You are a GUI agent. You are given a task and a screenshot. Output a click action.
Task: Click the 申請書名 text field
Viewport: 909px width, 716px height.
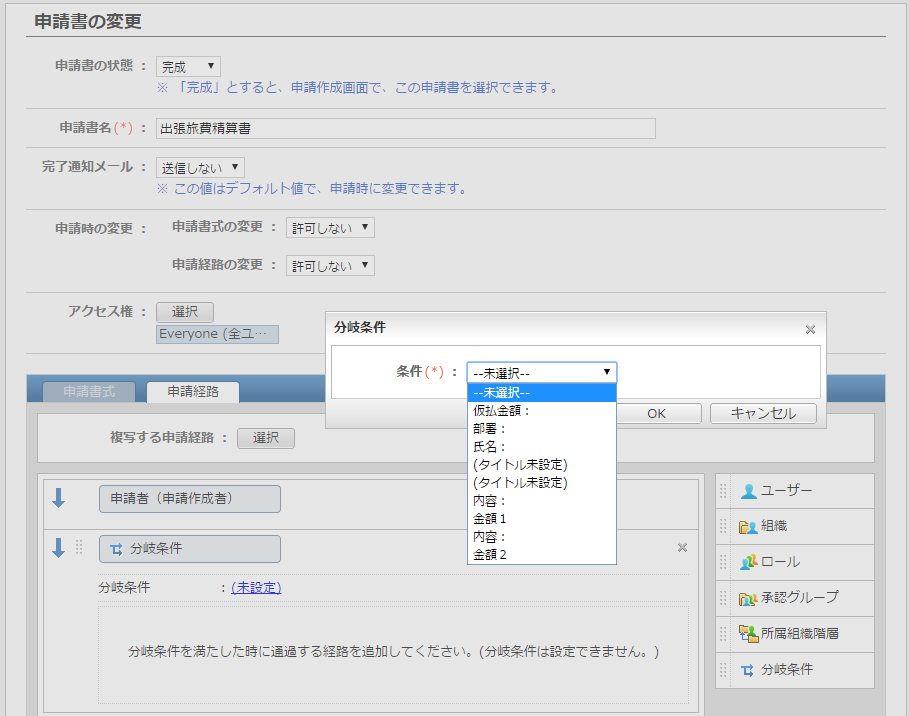pos(405,128)
